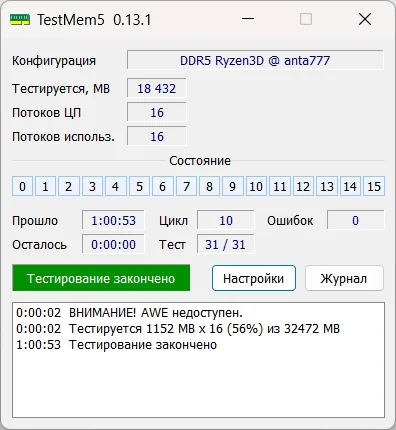Viewport: 396px width, 430px height.
Task: Select thread status box 3
Action: pos(92,186)
